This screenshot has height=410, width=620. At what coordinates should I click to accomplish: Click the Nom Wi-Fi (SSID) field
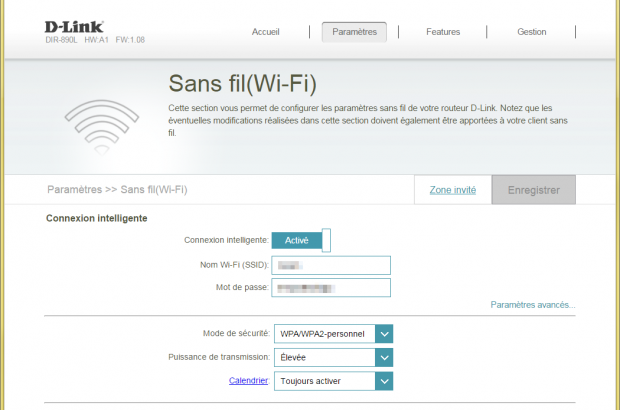331,265
